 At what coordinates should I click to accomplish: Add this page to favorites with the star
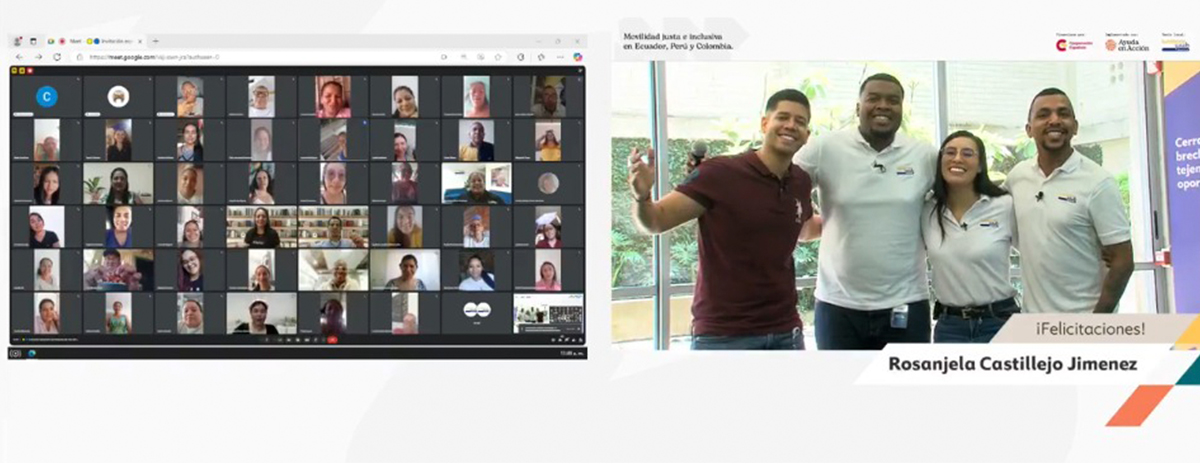[498, 57]
